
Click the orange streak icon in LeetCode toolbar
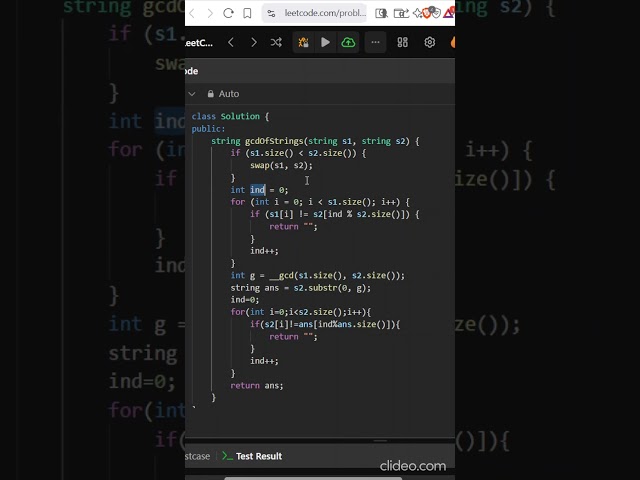[452, 42]
